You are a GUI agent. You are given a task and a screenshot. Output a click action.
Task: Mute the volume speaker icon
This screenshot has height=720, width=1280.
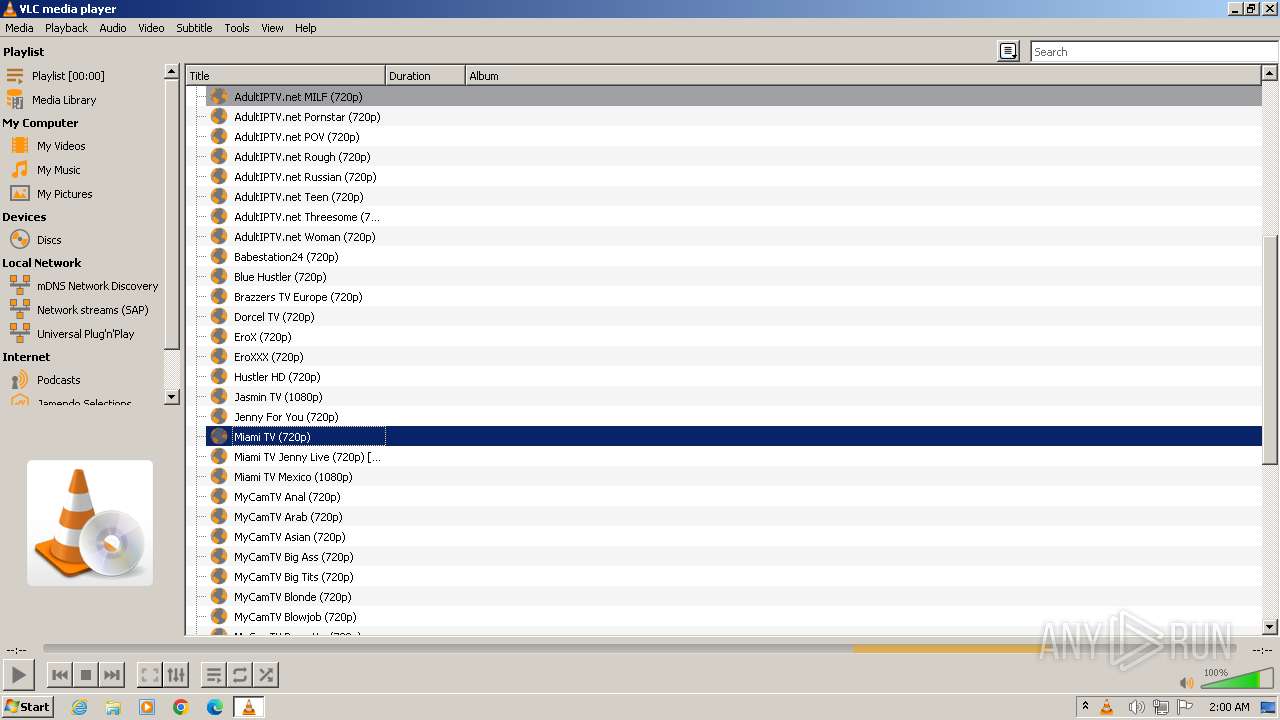click(x=1186, y=683)
